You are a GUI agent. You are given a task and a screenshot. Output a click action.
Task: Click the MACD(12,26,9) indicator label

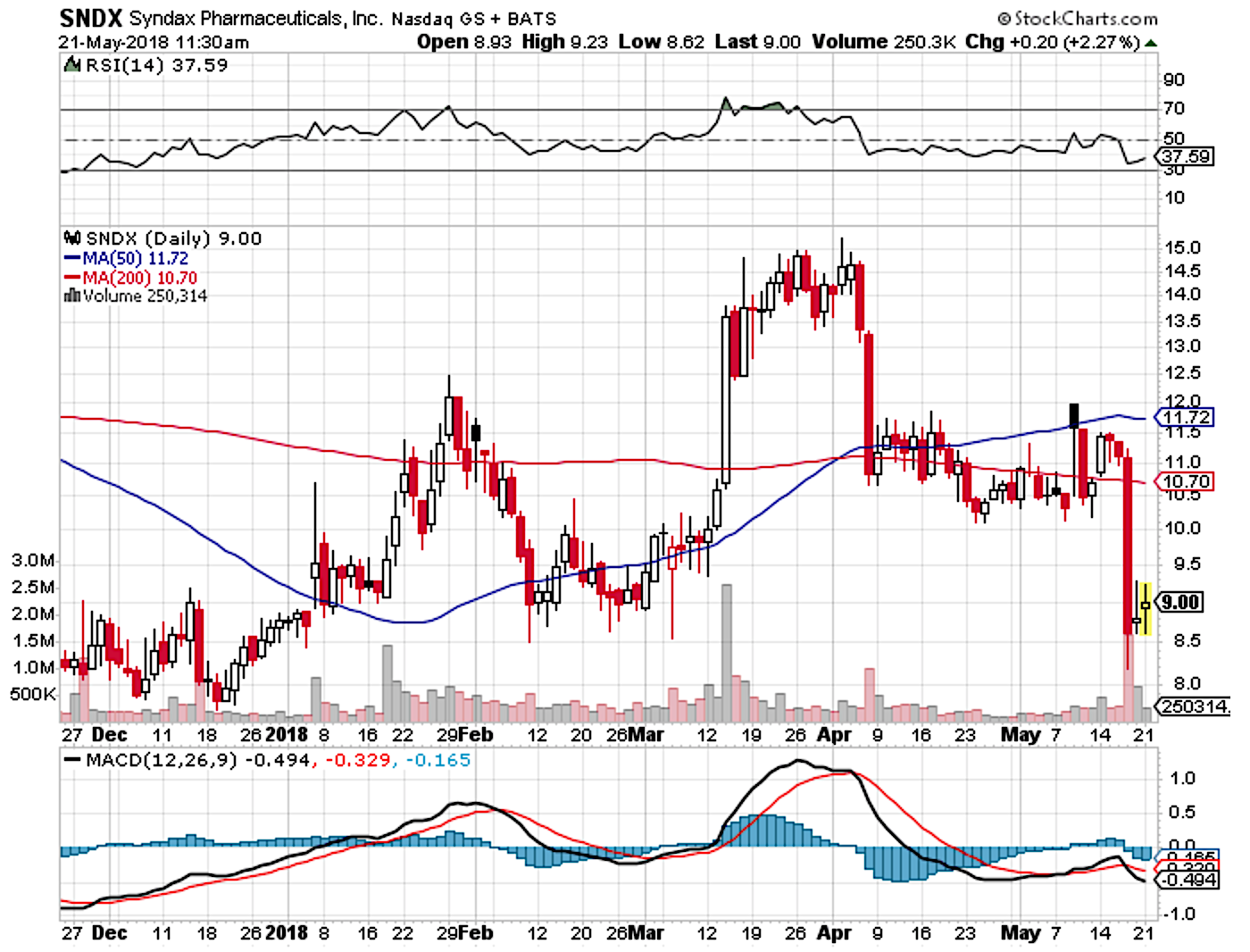(x=162, y=760)
